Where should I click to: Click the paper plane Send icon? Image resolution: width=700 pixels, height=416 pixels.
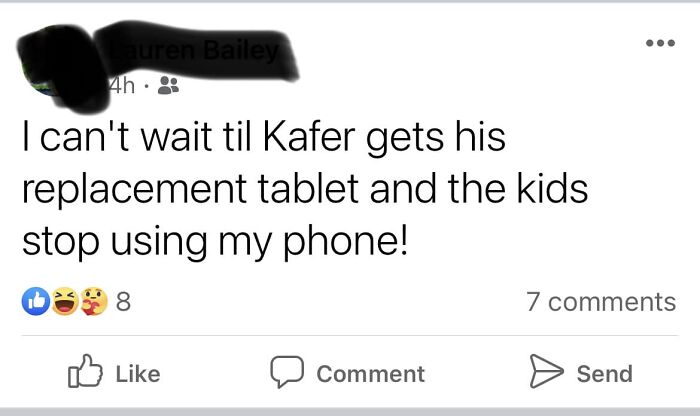pyautogui.click(x=546, y=371)
